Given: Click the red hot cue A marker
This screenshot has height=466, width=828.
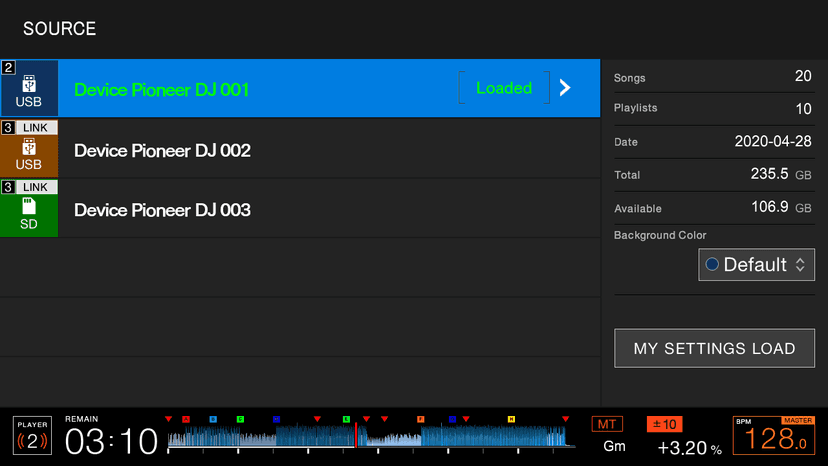Looking at the screenshot, I should [x=186, y=419].
